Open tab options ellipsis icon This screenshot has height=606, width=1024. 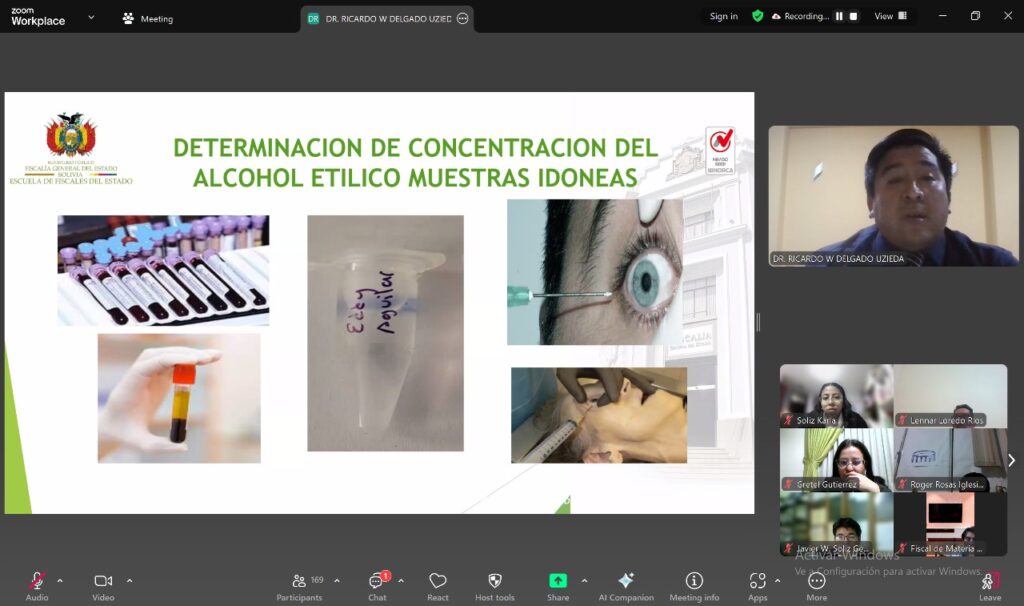tap(462, 18)
